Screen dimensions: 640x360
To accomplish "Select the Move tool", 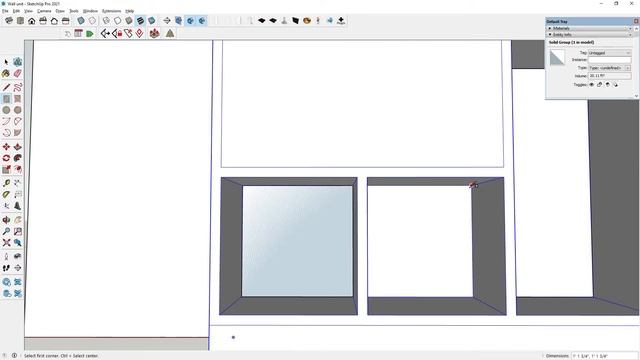I will pyautogui.click(x=6, y=147).
